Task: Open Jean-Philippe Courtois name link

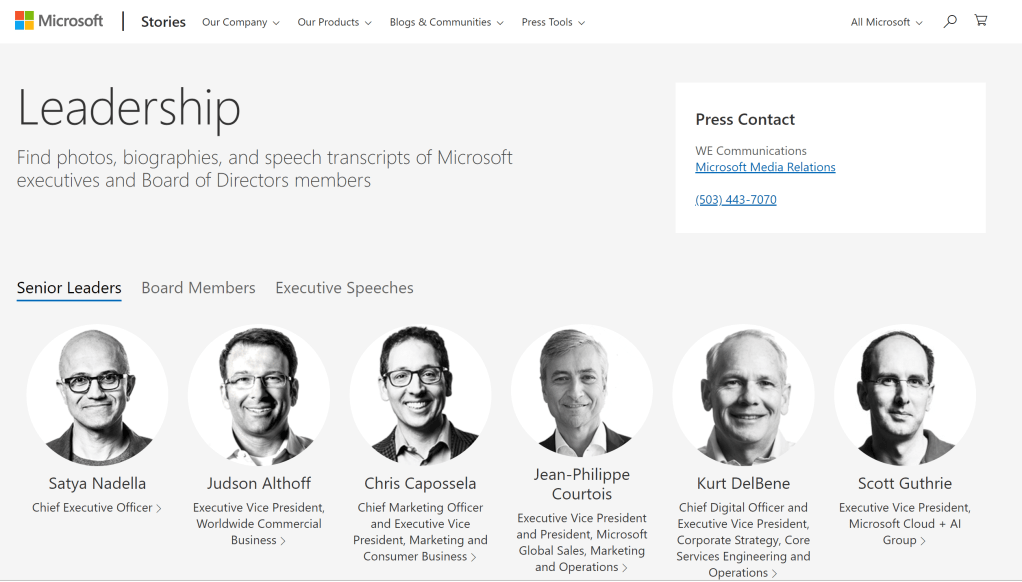Action: coord(582,484)
